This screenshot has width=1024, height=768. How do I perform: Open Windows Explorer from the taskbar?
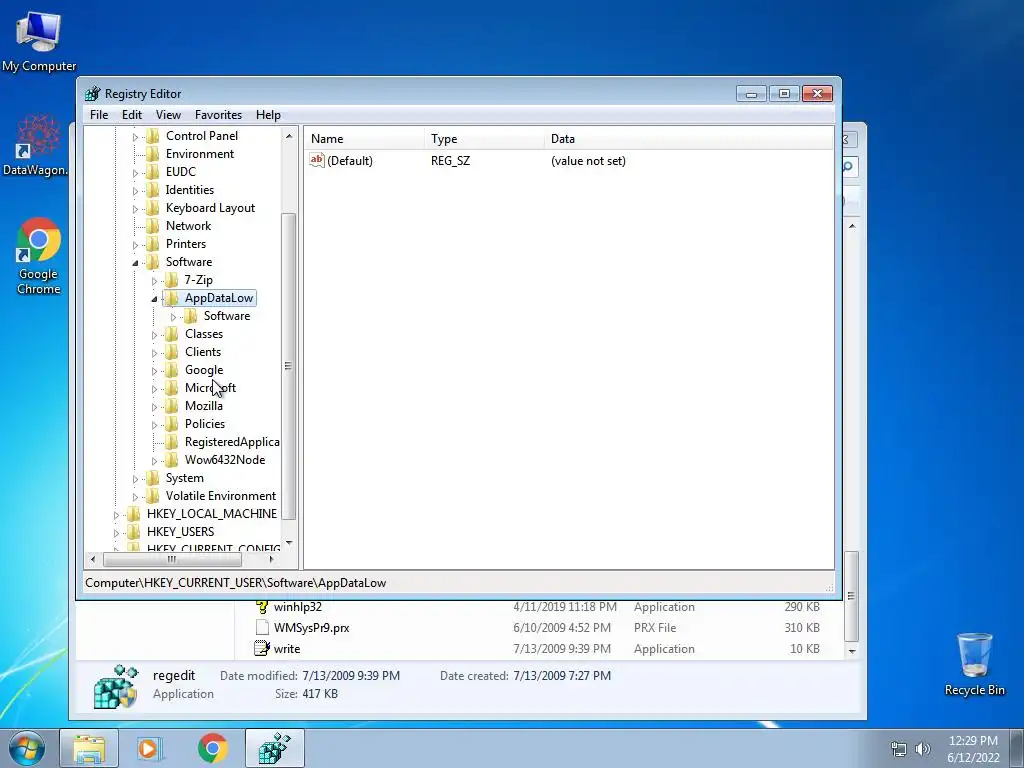(x=89, y=748)
